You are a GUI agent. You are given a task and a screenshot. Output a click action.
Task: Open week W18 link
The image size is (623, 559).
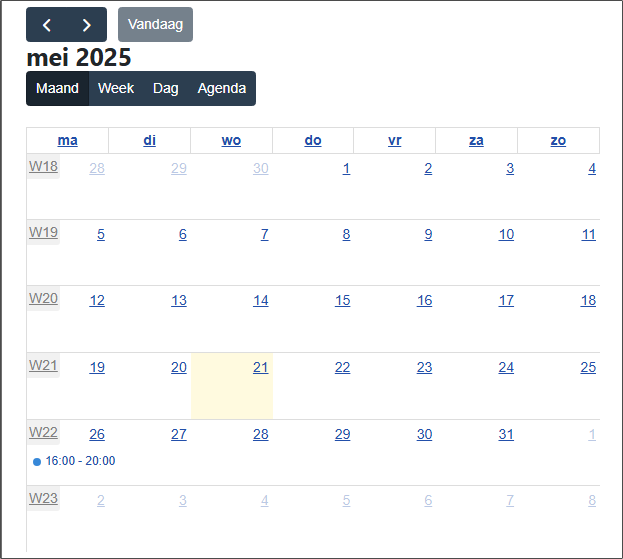pyautogui.click(x=43, y=167)
